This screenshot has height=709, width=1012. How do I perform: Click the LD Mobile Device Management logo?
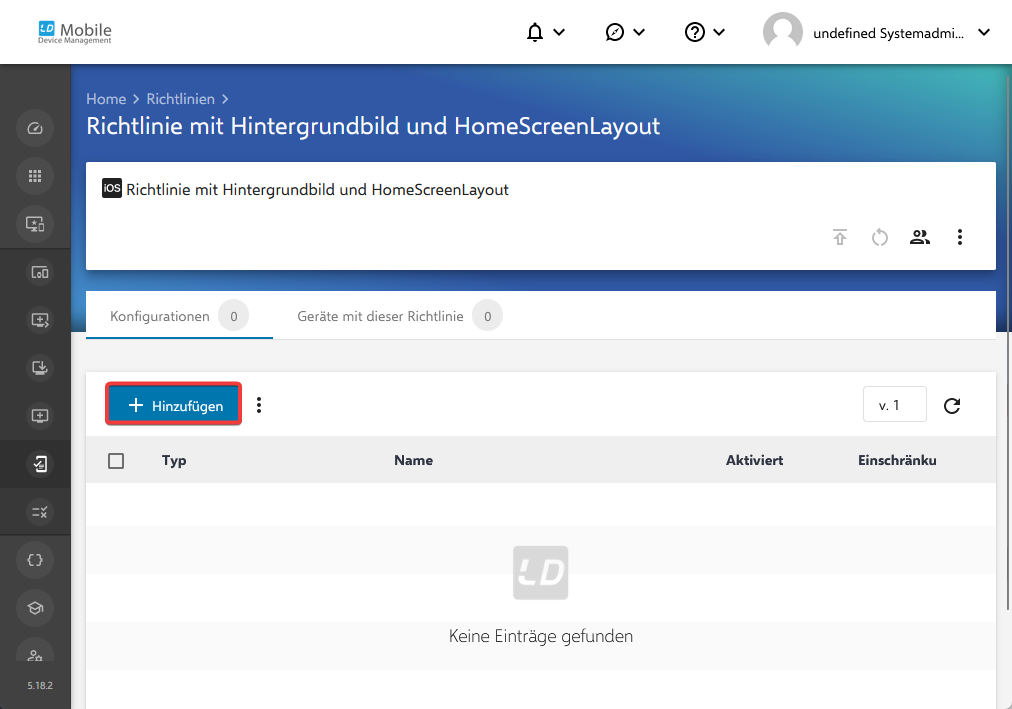click(75, 32)
